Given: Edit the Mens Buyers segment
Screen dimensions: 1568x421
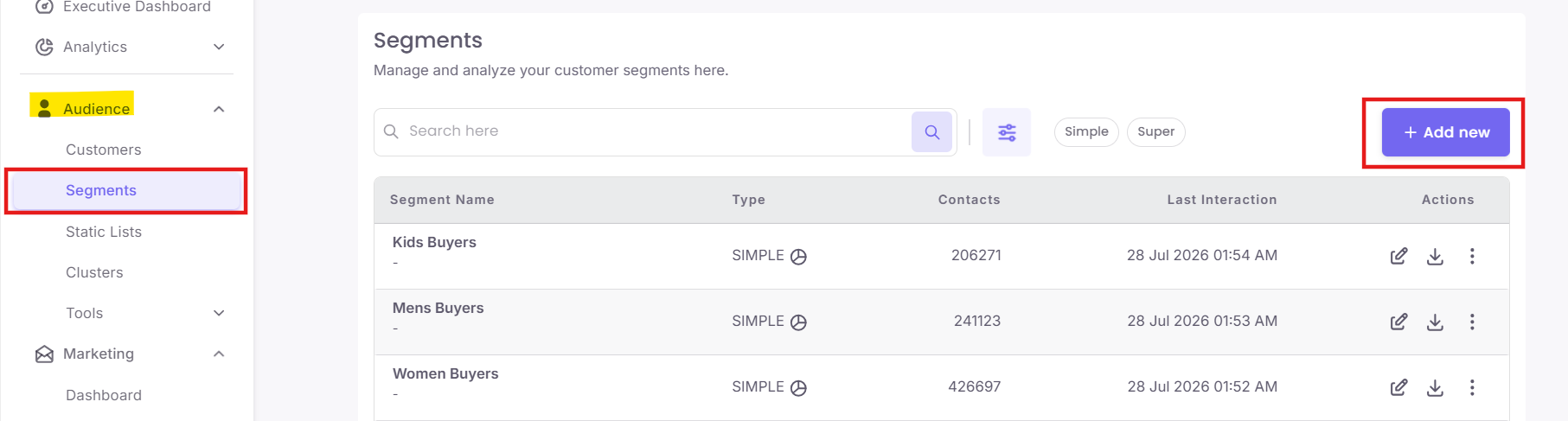Looking at the screenshot, I should coord(1398,322).
